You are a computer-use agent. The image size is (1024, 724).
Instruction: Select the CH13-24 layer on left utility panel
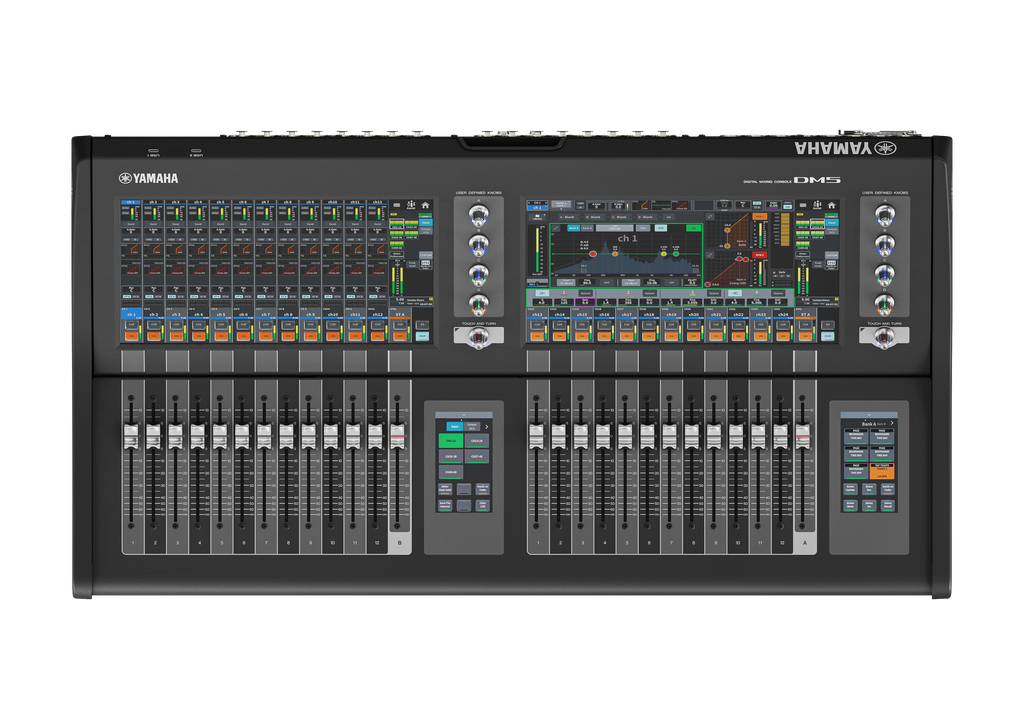click(x=477, y=441)
